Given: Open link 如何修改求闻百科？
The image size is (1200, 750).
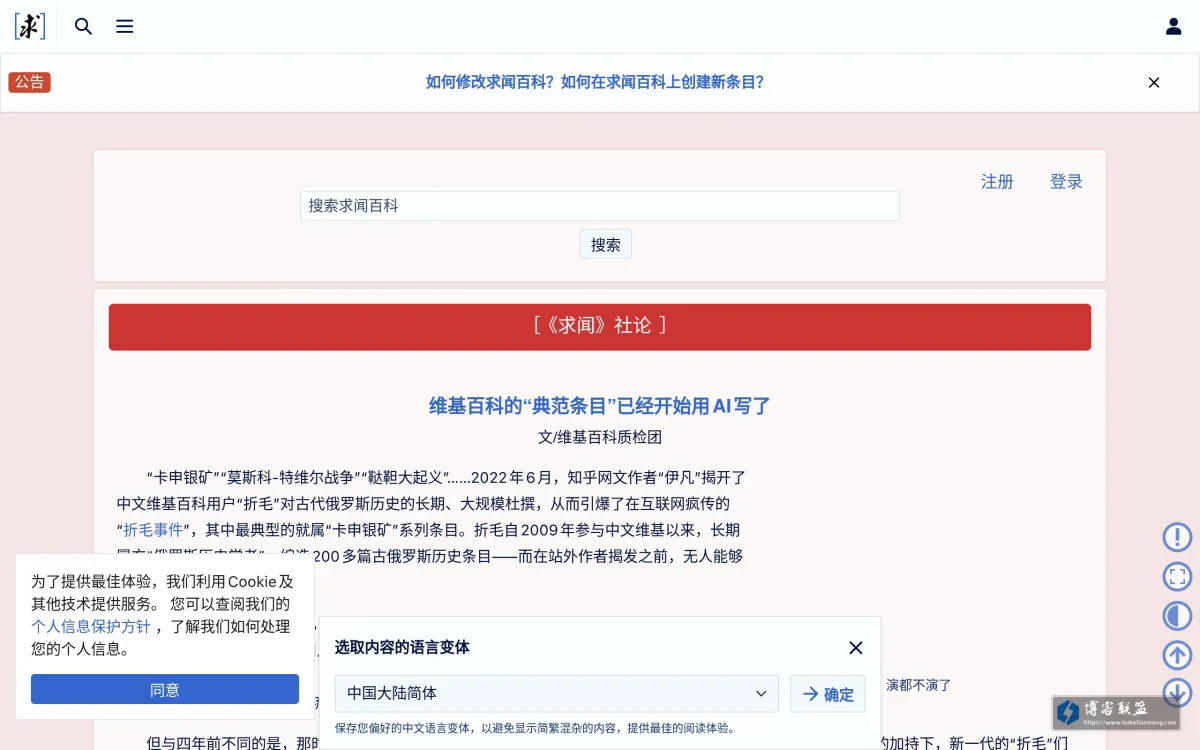Looking at the screenshot, I should click(x=490, y=82).
